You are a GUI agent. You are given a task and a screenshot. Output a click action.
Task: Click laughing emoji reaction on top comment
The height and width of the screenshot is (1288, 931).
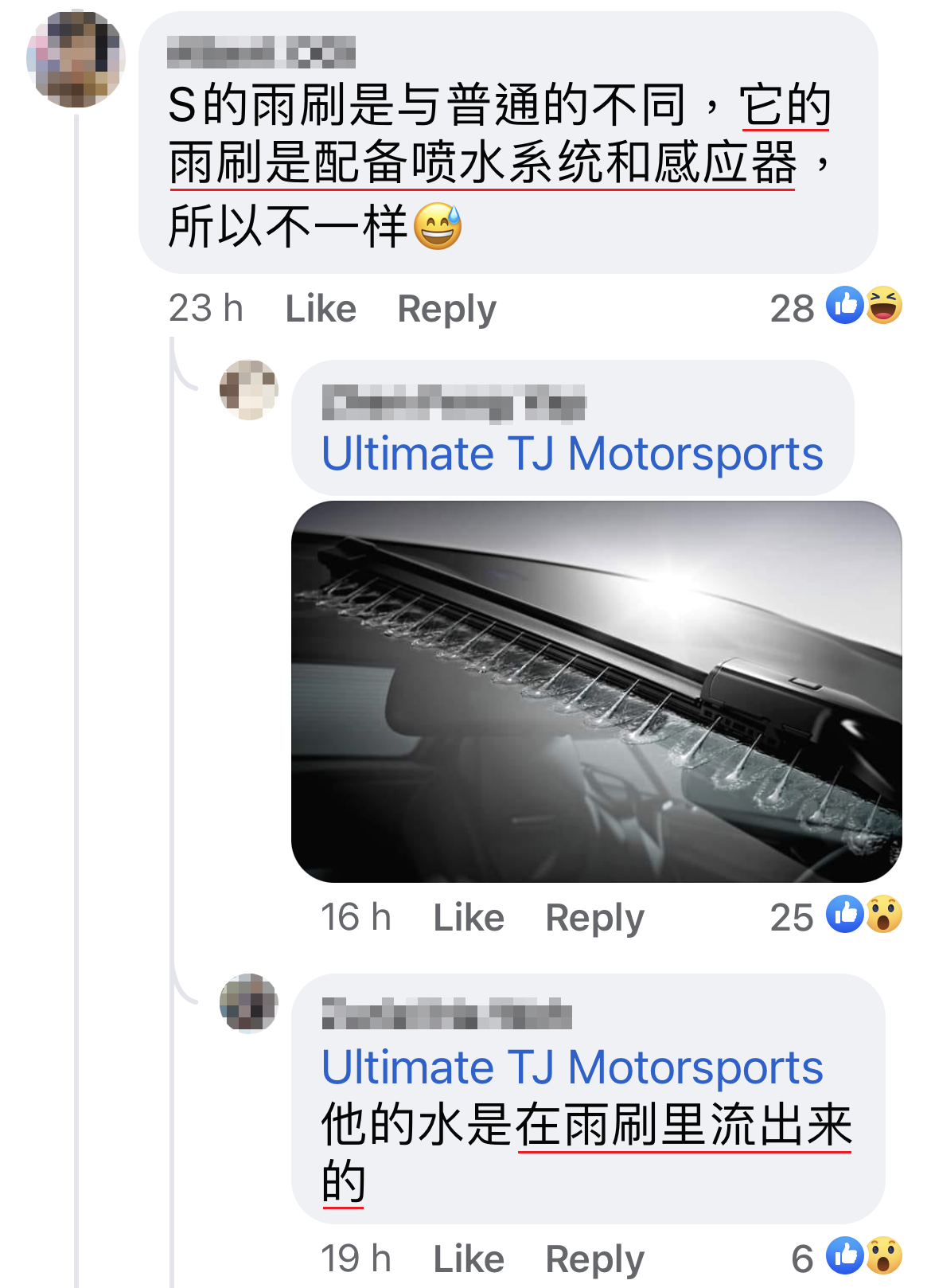[883, 305]
